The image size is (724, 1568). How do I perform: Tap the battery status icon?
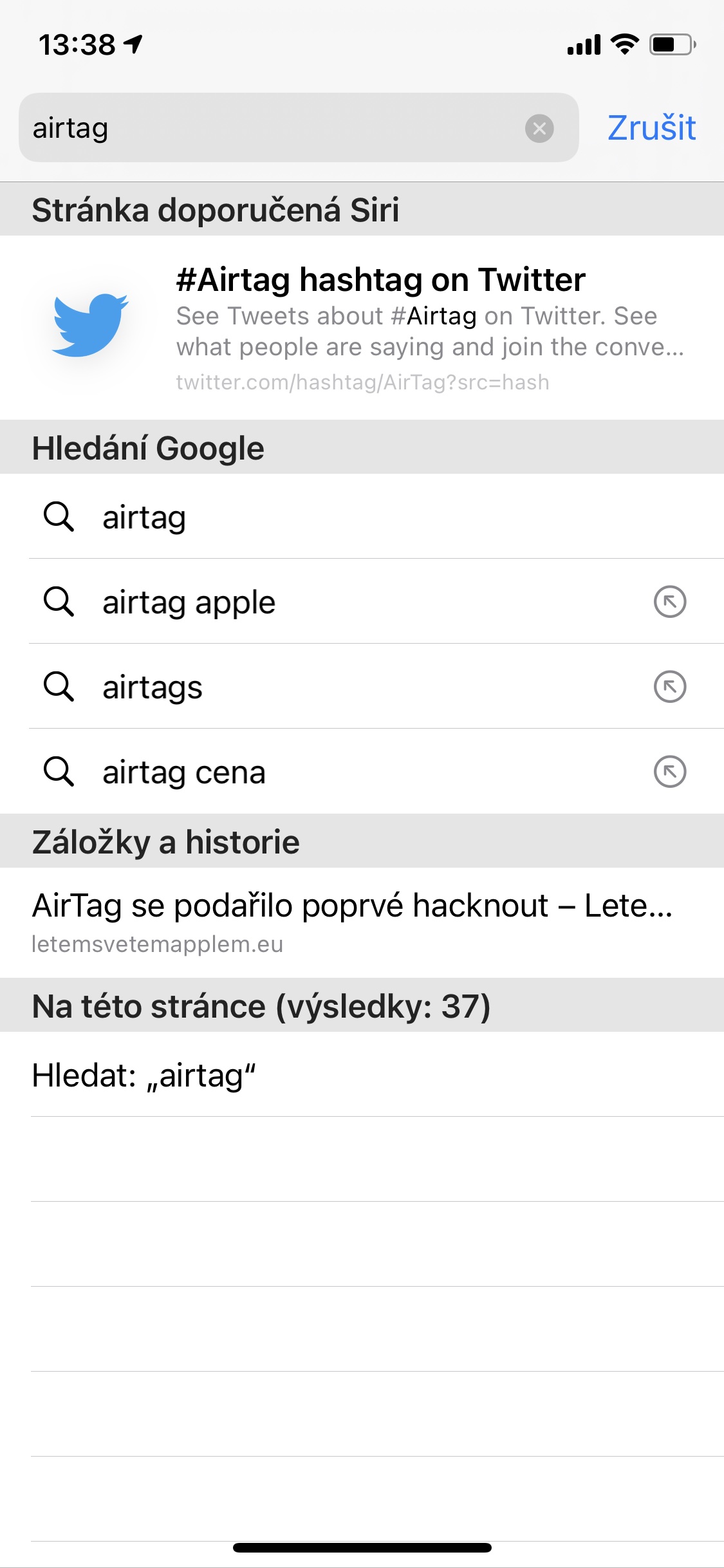click(x=672, y=44)
